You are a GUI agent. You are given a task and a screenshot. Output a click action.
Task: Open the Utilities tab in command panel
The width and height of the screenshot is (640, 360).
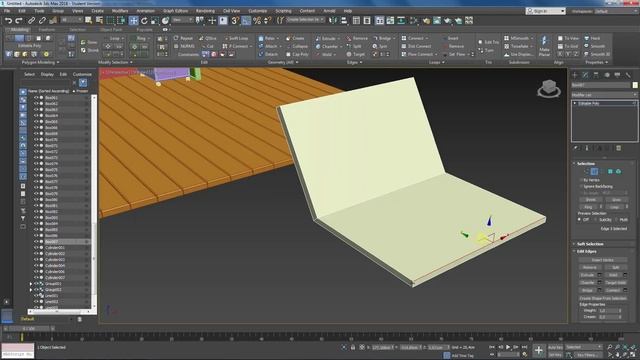coord(628,75)
